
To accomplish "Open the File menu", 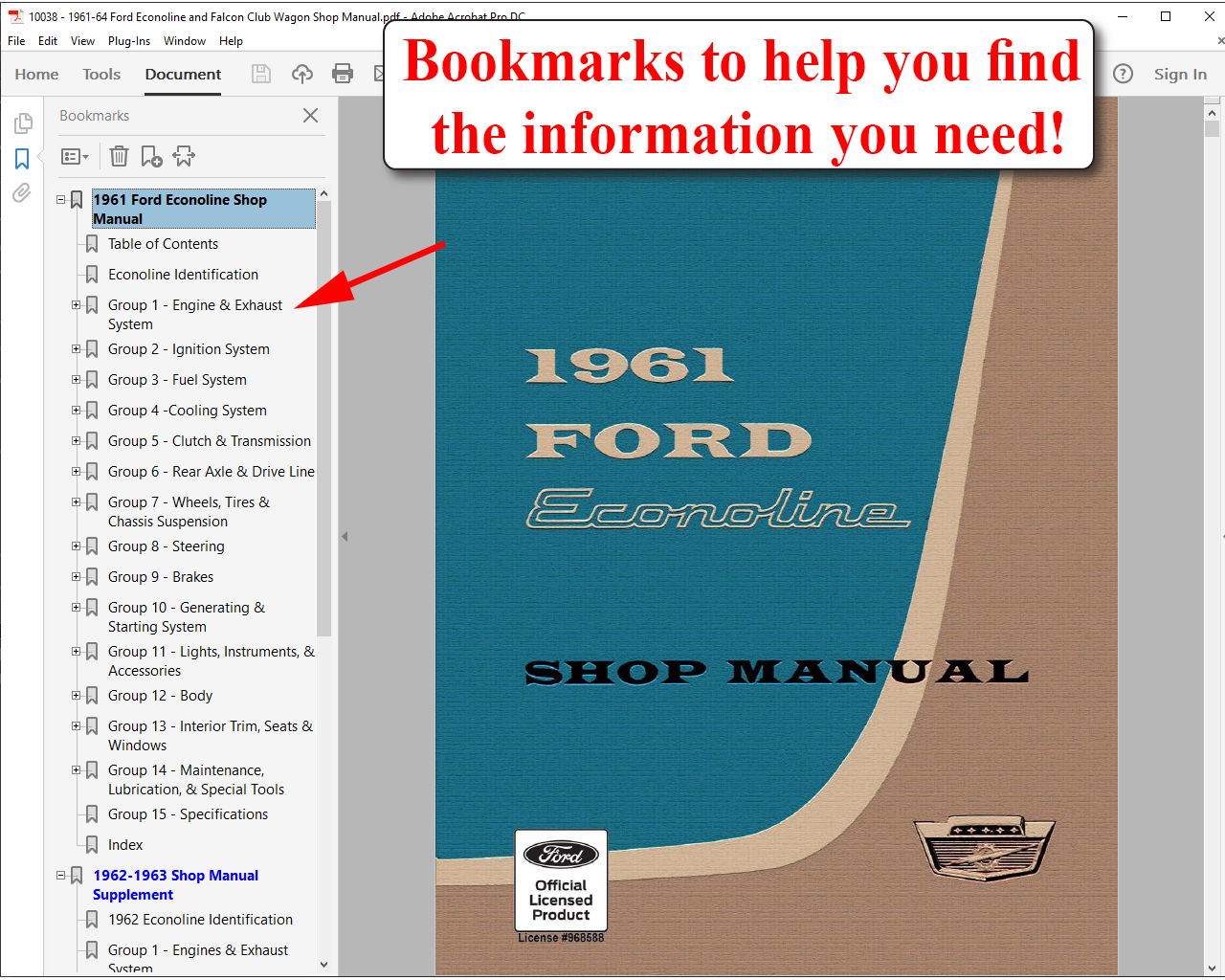I will (16, 41).
